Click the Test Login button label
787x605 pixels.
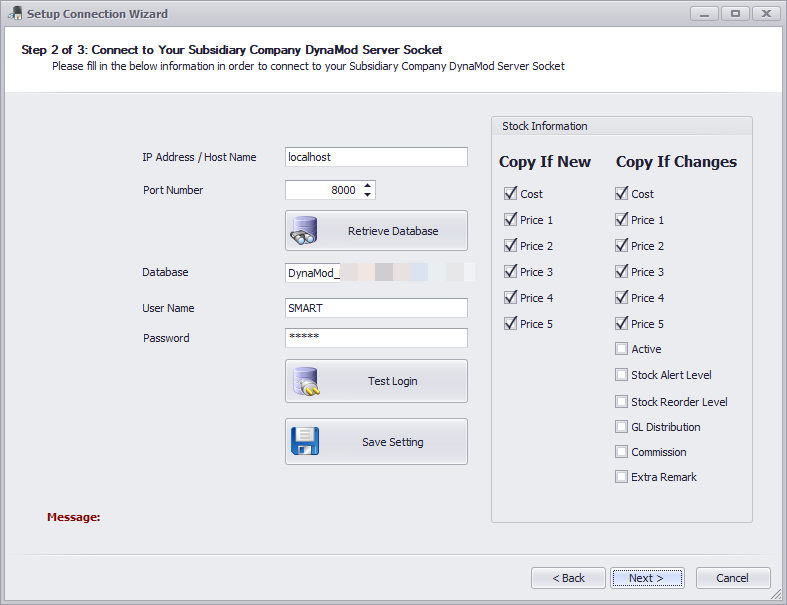[x=392, y=381]
